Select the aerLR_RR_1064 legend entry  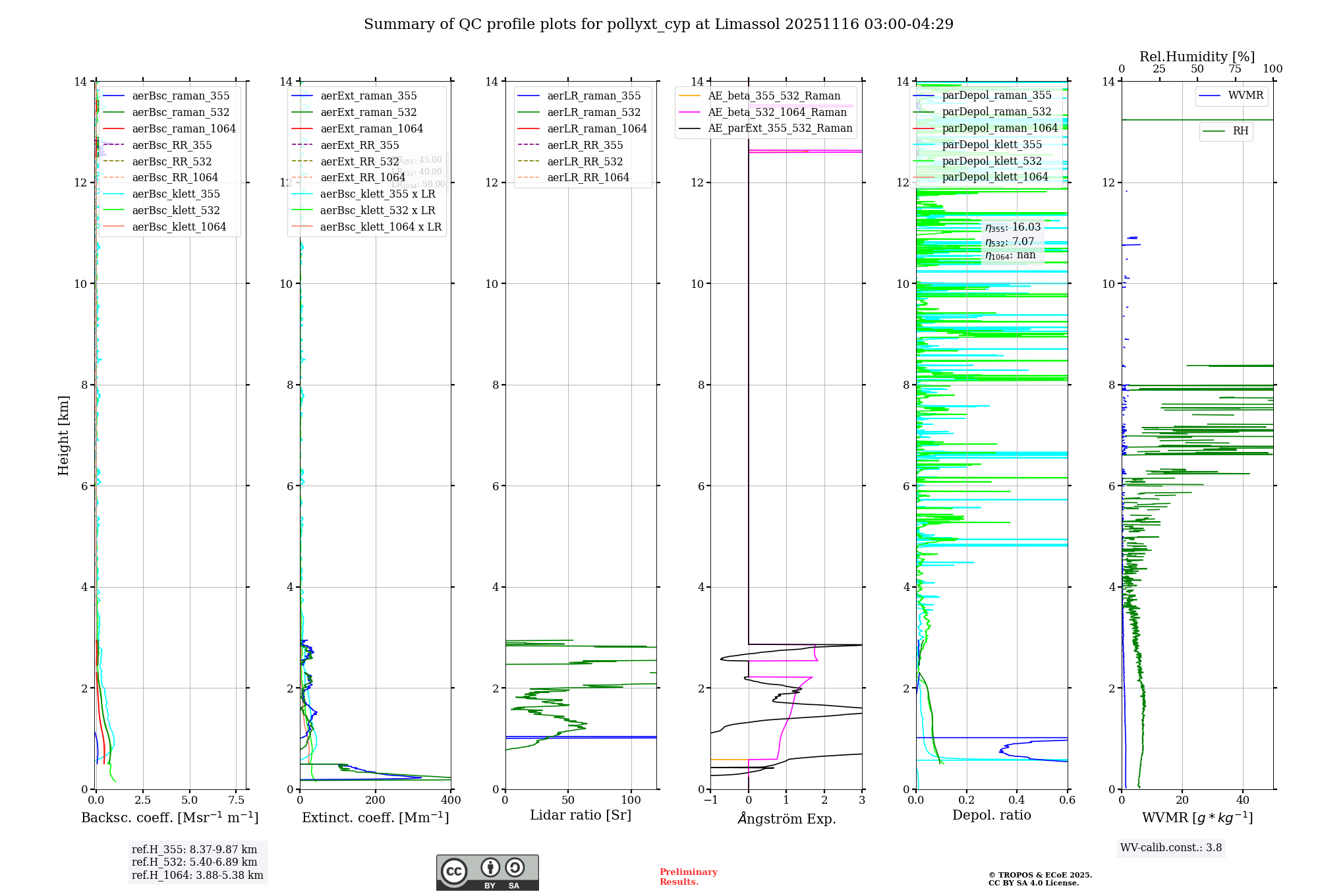click(588, 178)
